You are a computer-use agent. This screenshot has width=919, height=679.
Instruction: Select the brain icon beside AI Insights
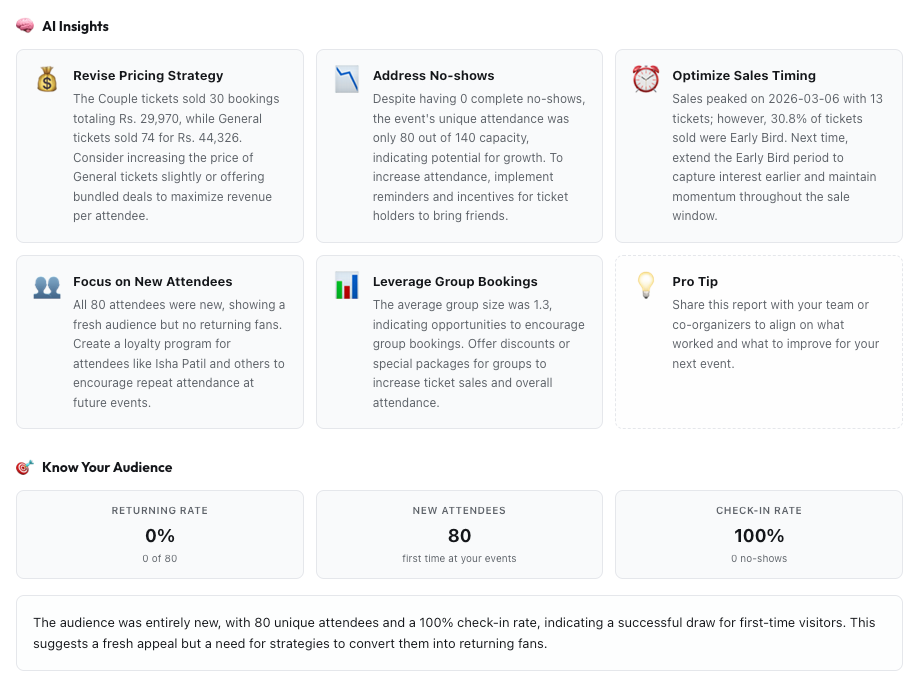click(25, 26)
